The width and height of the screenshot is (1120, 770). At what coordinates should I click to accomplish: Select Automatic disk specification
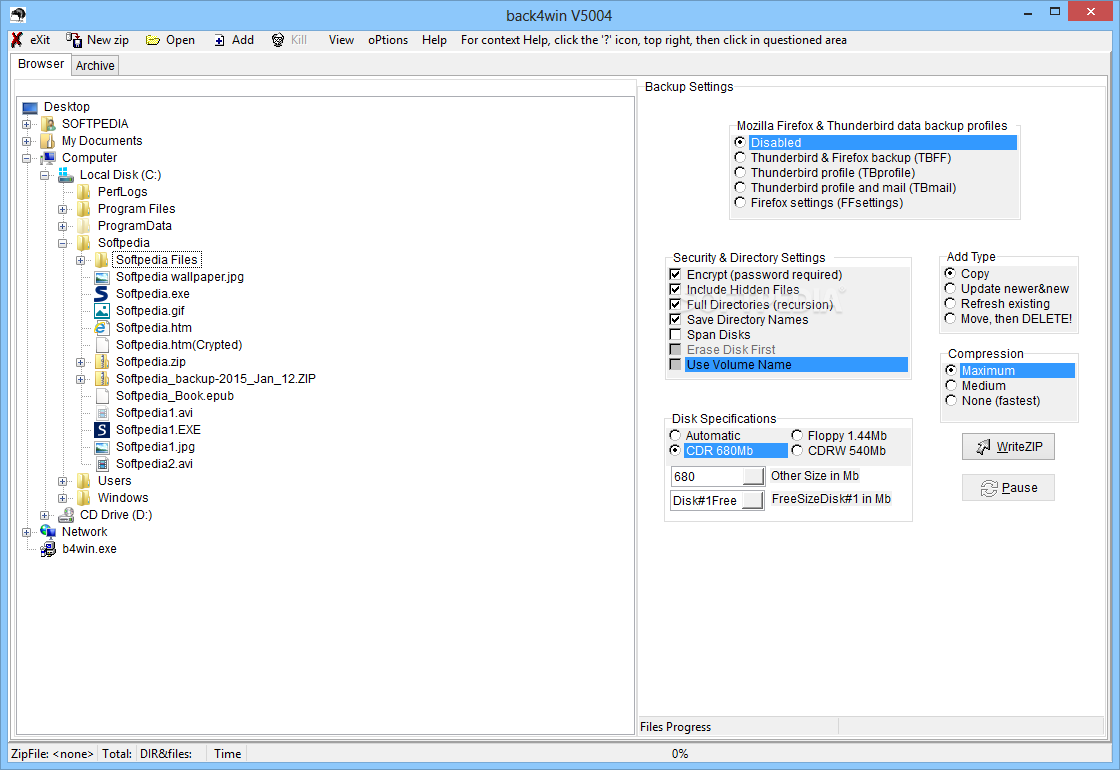pos(675,435)
